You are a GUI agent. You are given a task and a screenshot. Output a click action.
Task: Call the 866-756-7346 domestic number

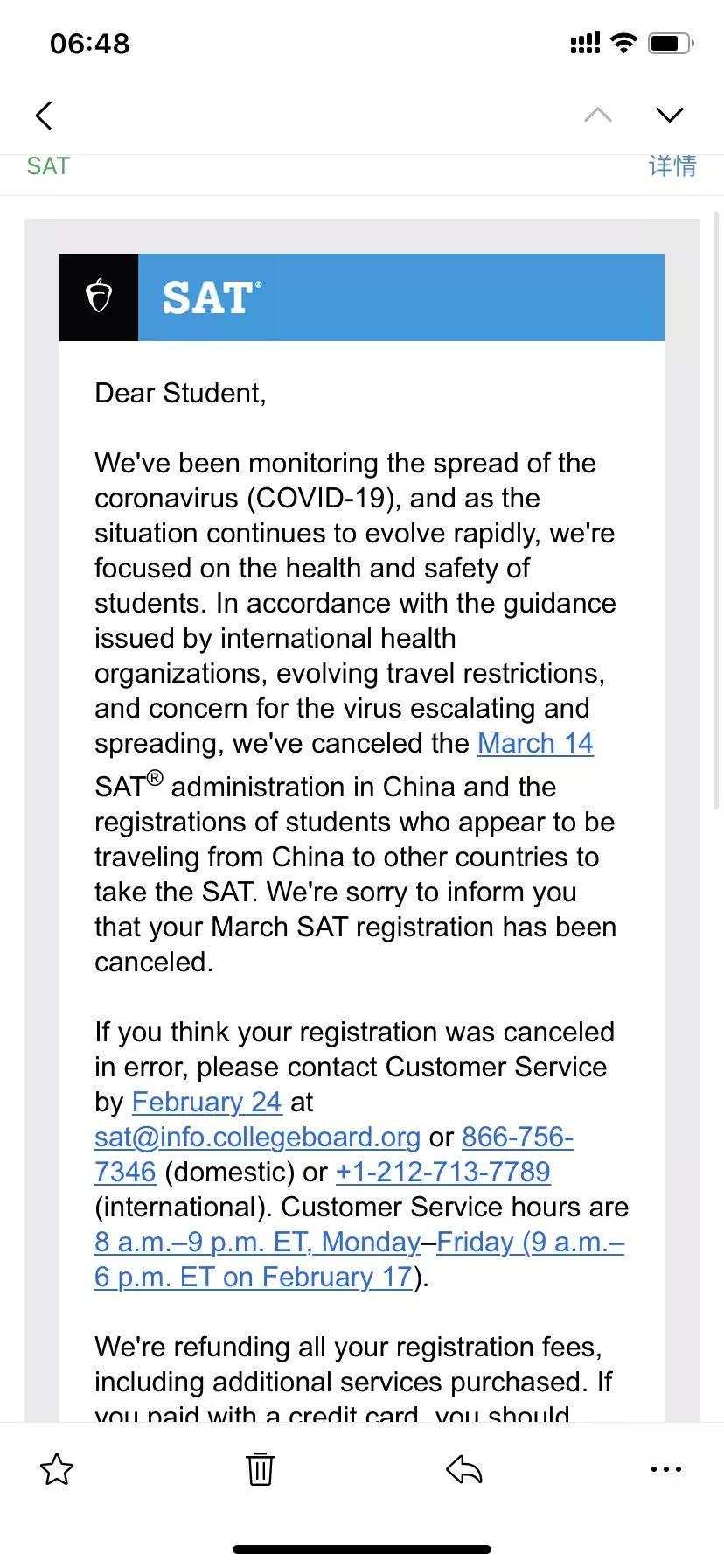tap(517, 1137)
